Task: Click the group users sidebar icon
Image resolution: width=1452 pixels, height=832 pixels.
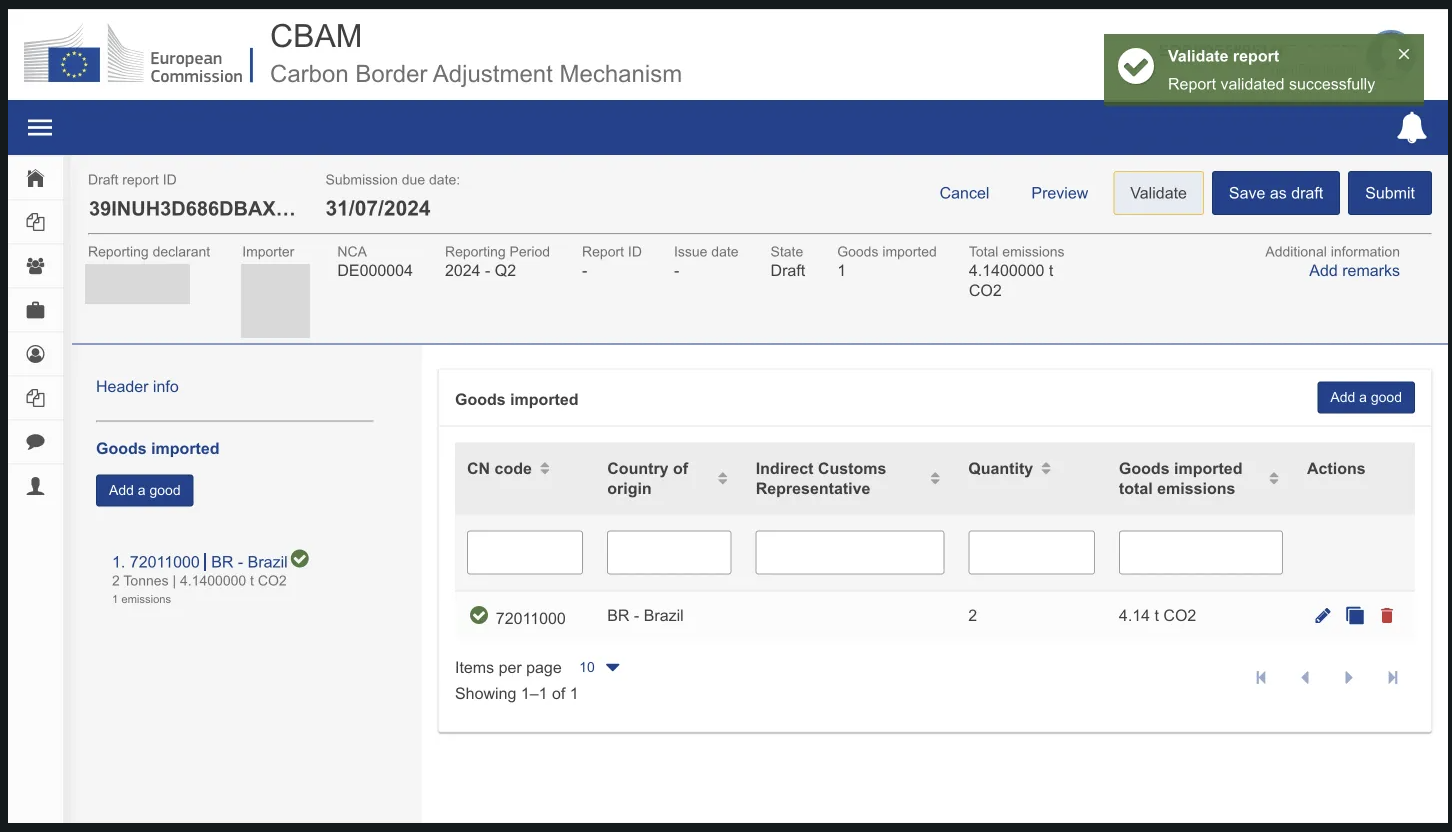Action: pyautogui.click(x=36, y=266)
